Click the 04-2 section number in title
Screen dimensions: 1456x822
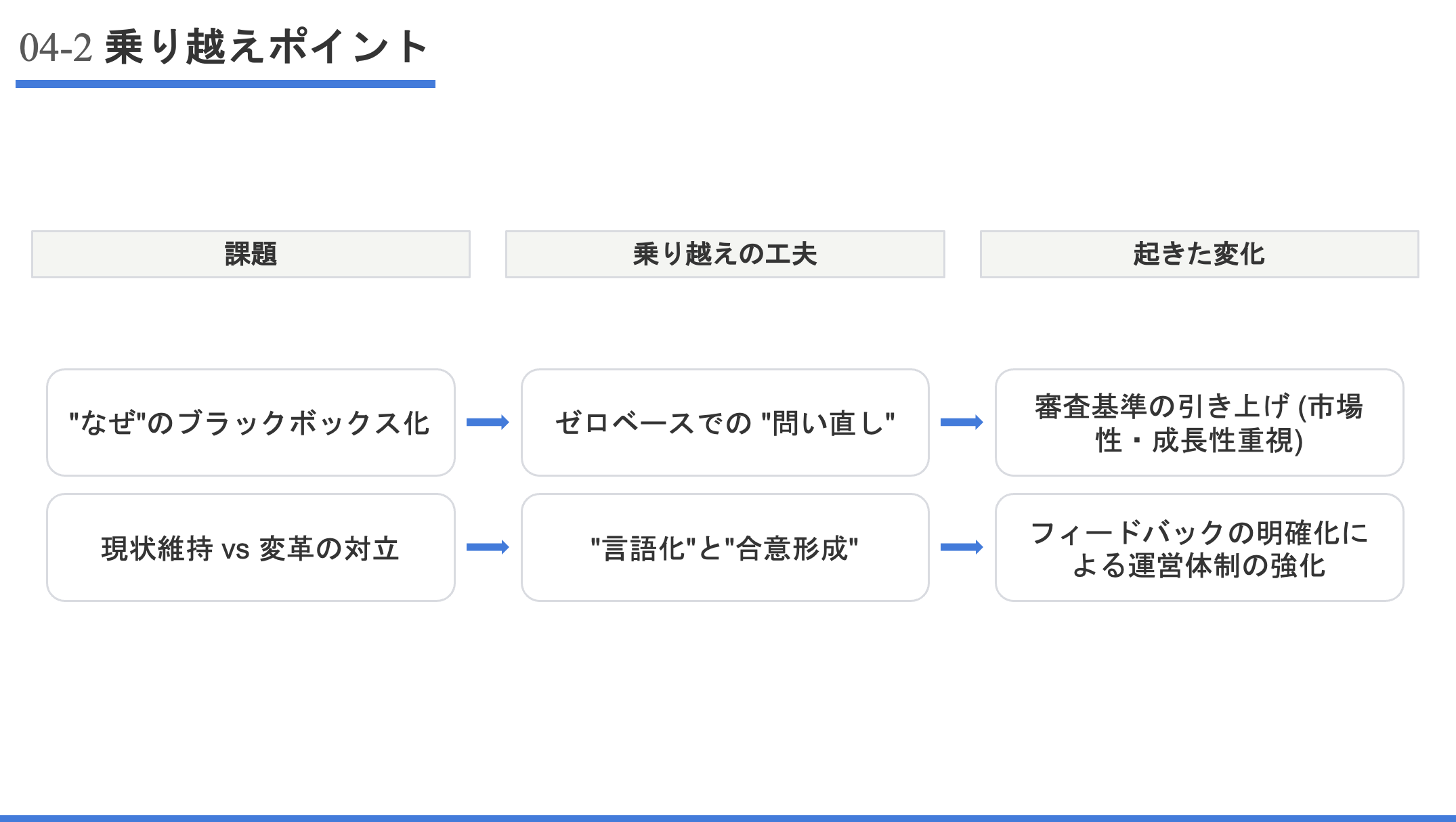pyautogui.click(x=56, y=48)
